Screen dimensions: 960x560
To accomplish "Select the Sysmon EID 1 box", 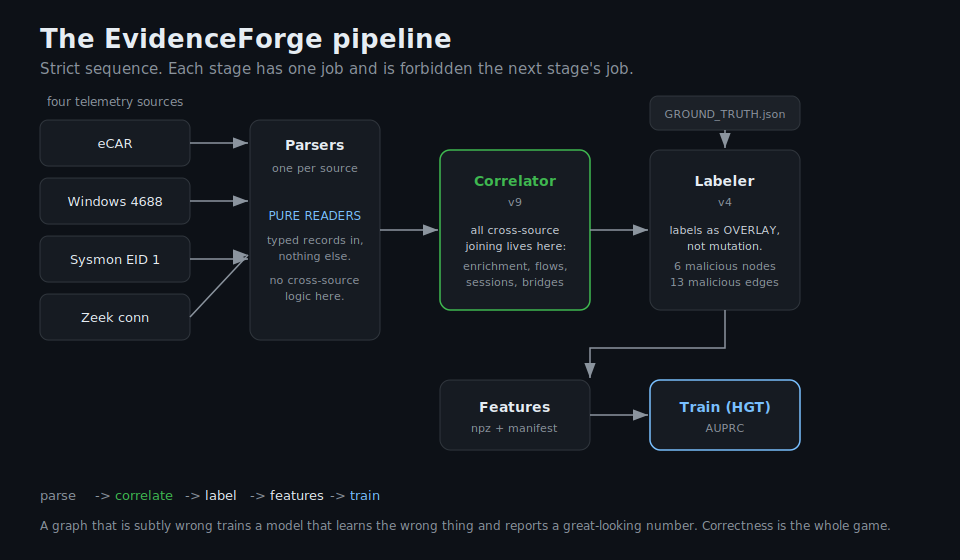I will [x=114, y=259].
